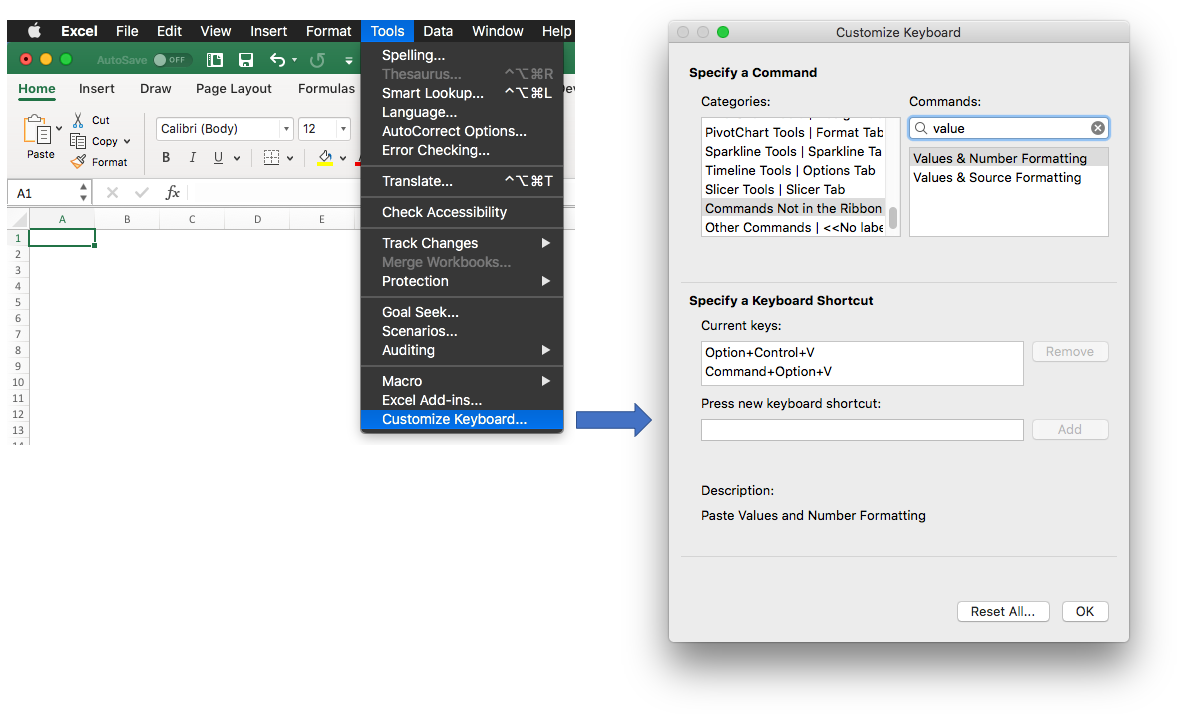Expand the Fill Color dropdown arrow
This screenshot has height=714, width=1189.
click(x=343, y=158)
